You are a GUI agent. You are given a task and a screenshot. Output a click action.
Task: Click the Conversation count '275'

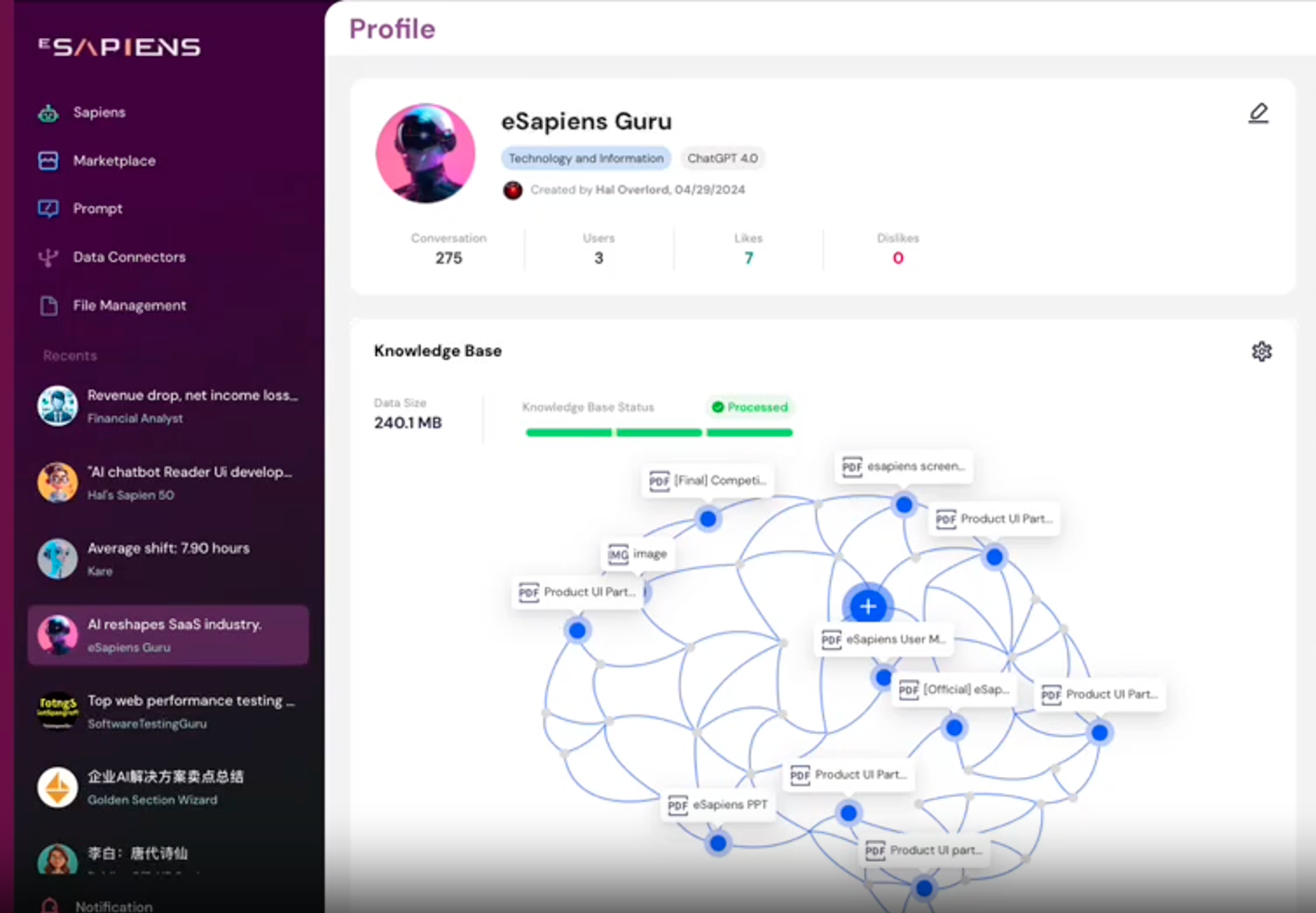(449, 258)
